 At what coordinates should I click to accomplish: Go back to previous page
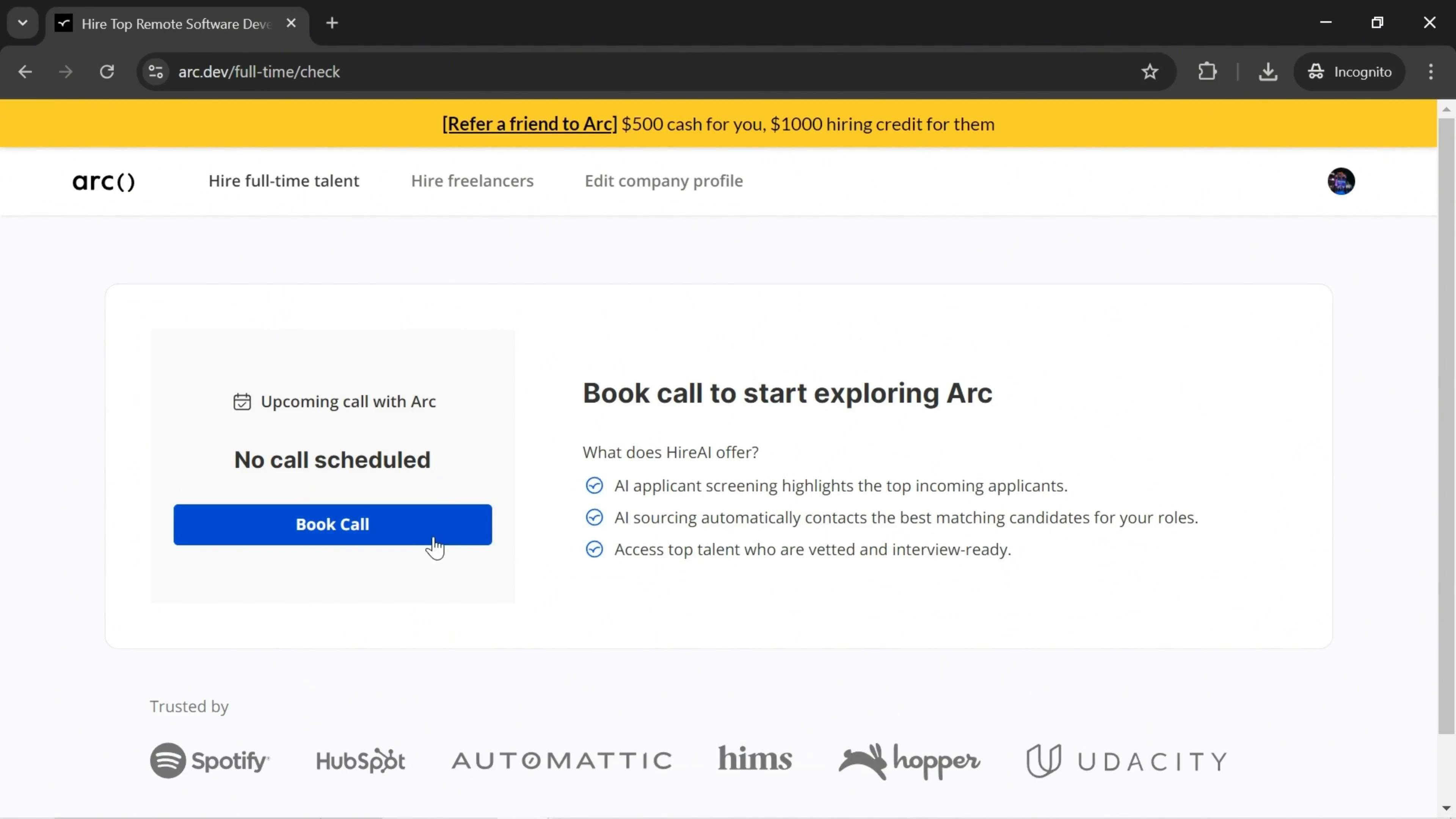25,72
